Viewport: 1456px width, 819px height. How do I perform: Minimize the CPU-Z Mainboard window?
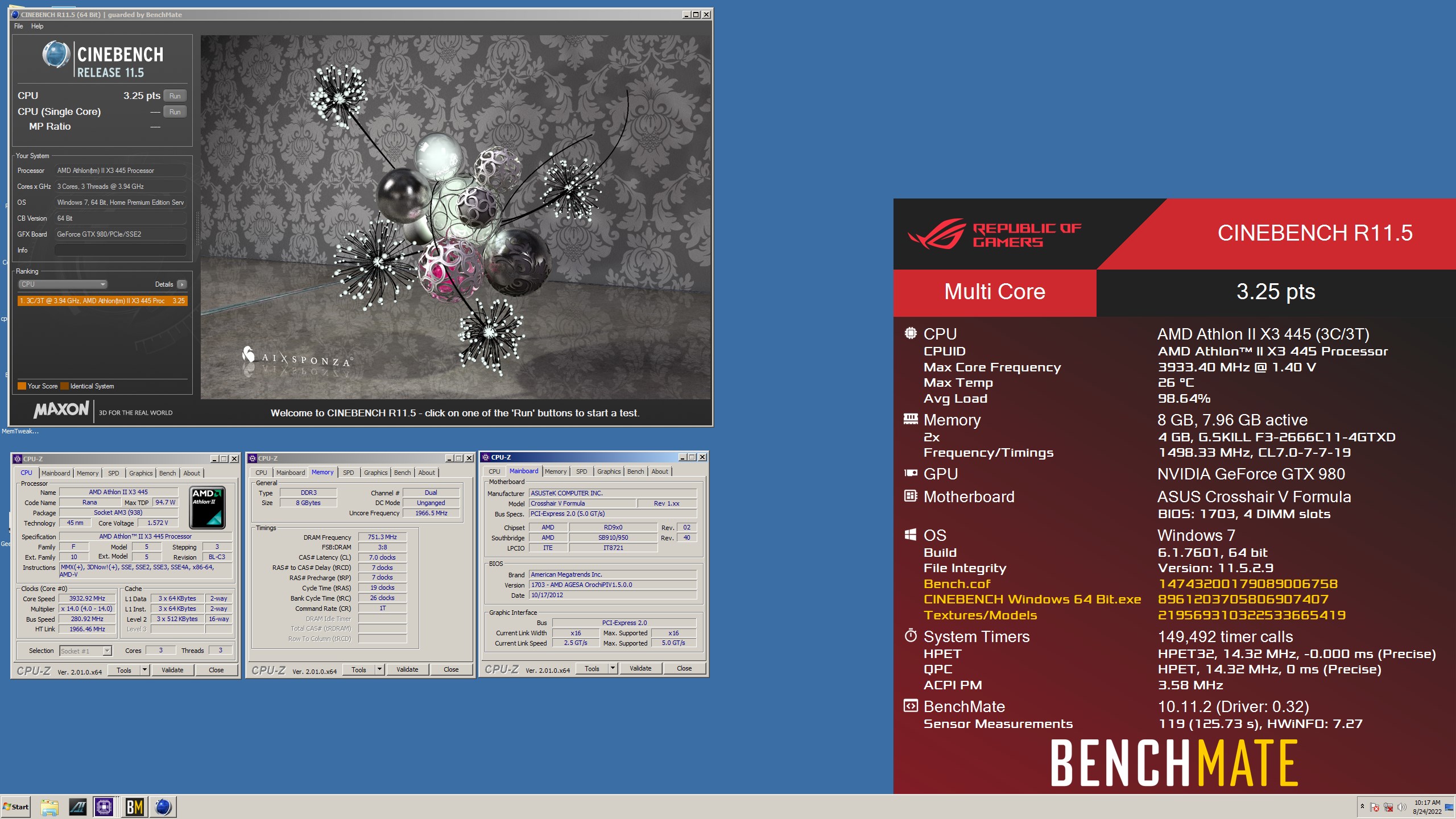pyautogui.click(x=682, y=457)
